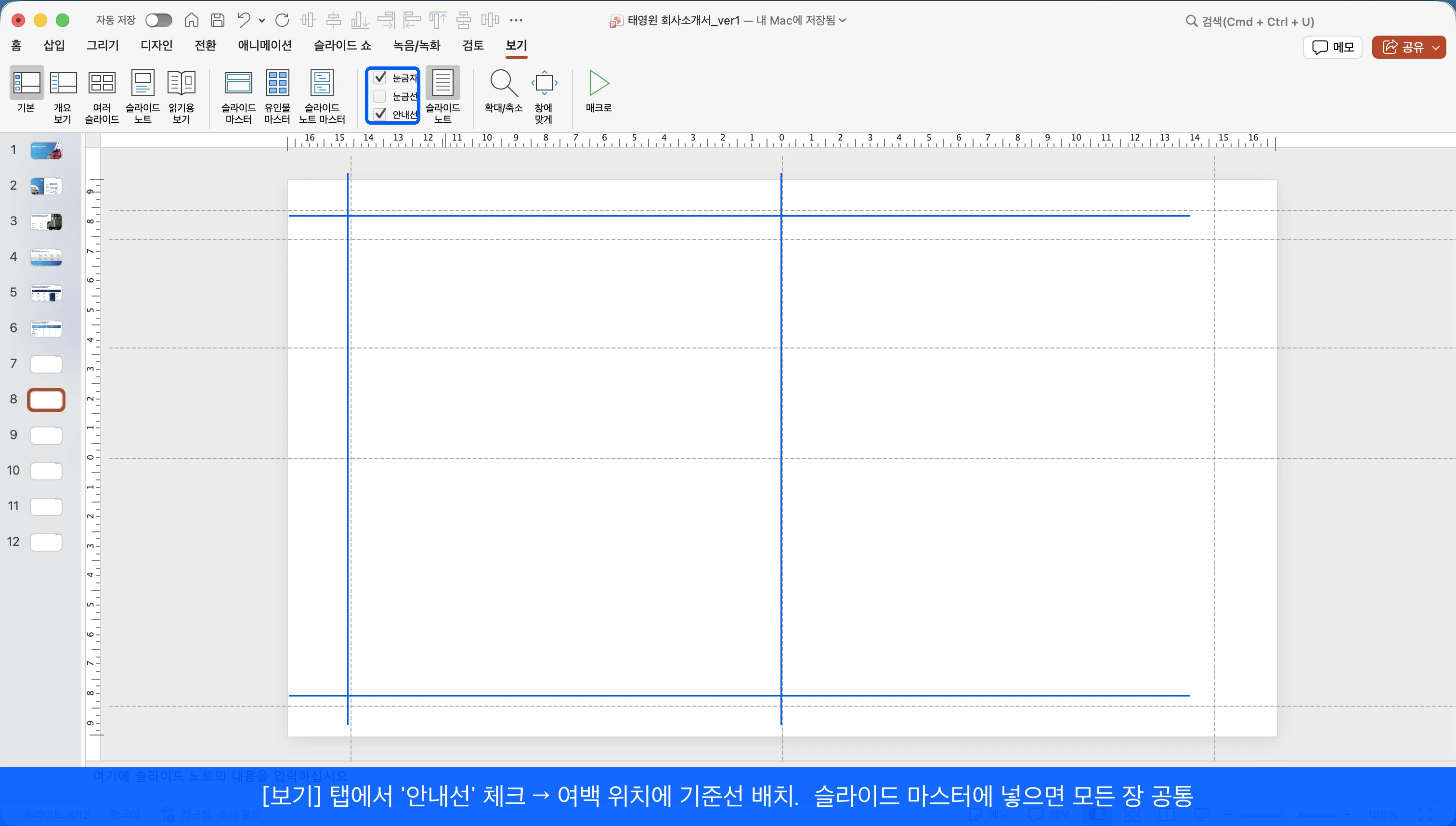
Task: Redo with the circular arrow icon
Action: click(x=282, y=20)
